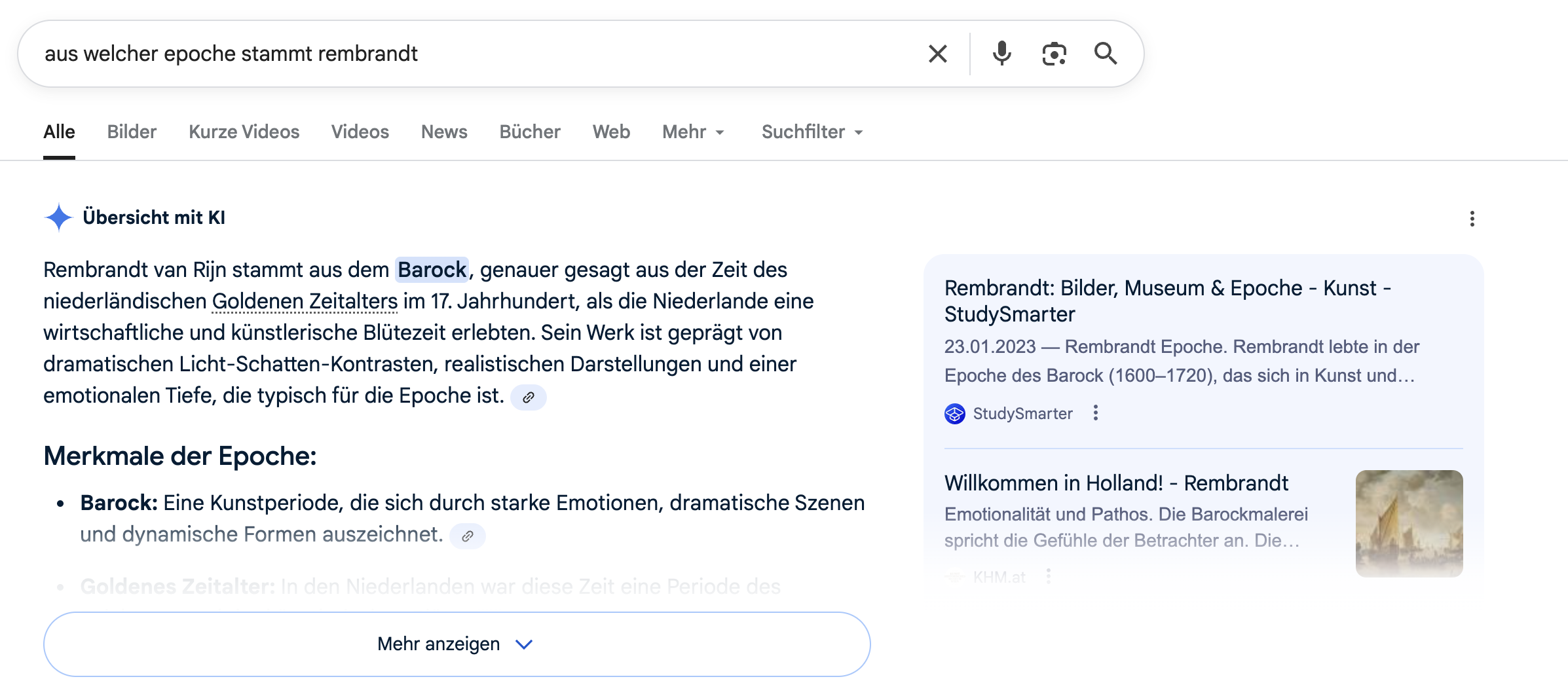This screenshot has width=1568, height=698.
Task: Click the KI sparkle icon next to Übersicht
Action: tap(60, 217)
